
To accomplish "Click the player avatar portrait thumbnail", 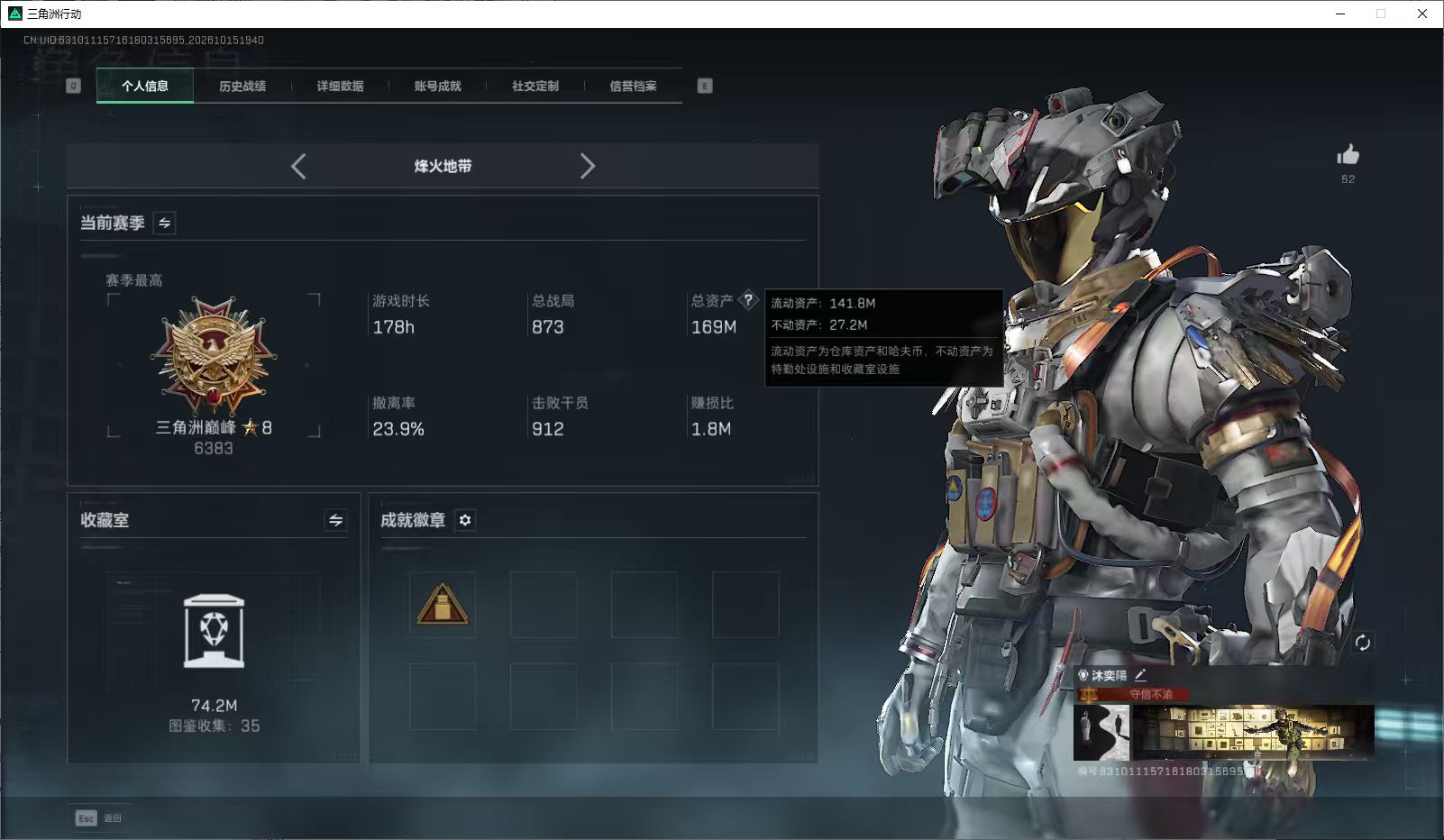I will pyautogui.click(x=1101, y=733).
